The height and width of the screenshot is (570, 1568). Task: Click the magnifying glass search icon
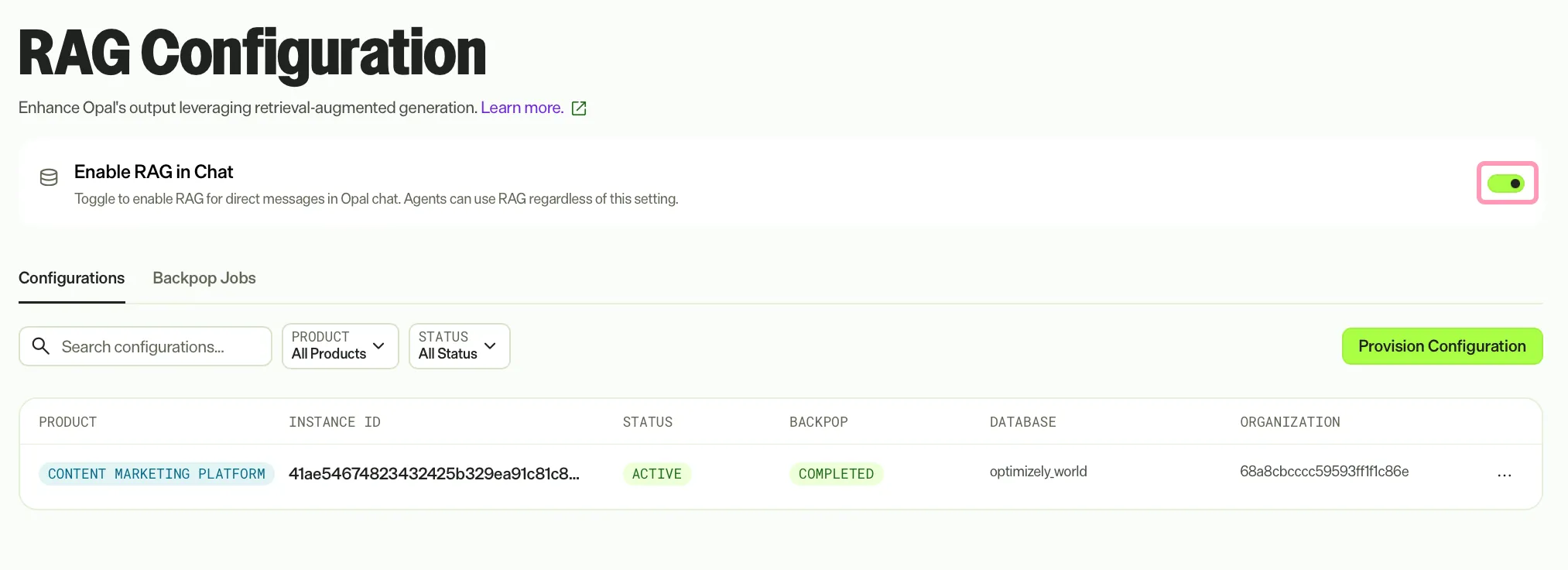pos(41,345)
